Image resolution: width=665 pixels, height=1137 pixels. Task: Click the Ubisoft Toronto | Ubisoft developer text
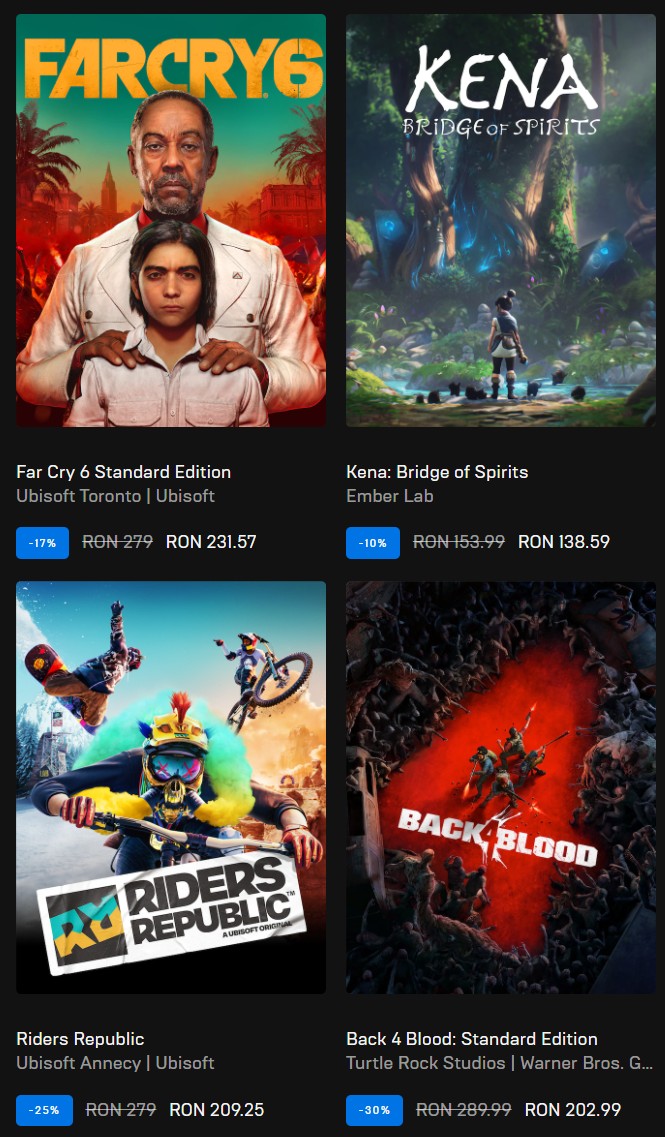point(115,496)
